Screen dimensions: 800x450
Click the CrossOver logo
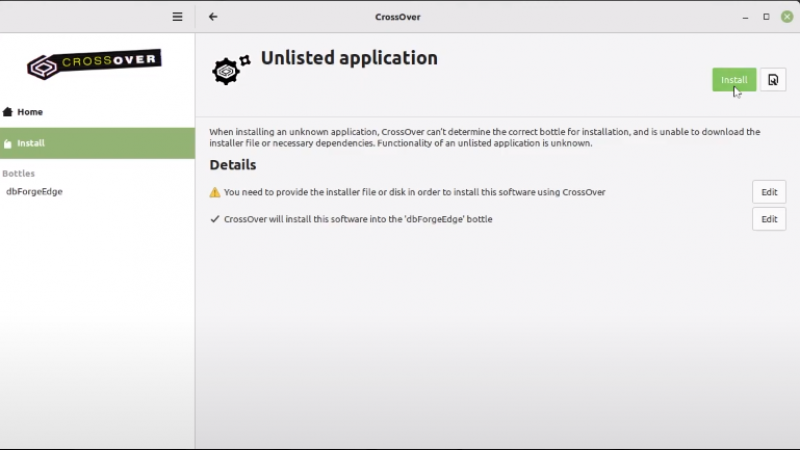94,64
